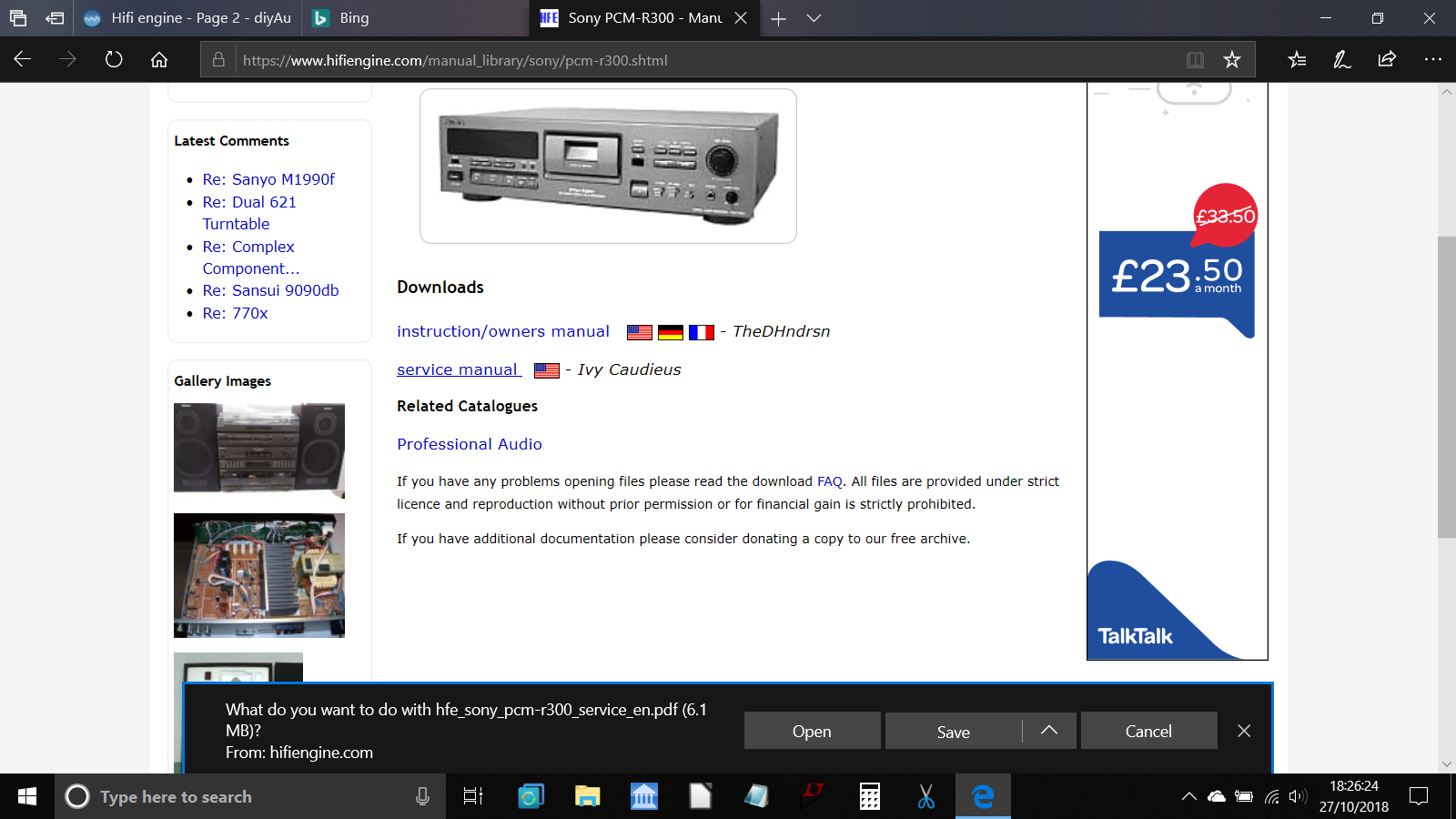
Task: Open Task View on taskbar
Action: pyautogui.click(x=473, y=796)
